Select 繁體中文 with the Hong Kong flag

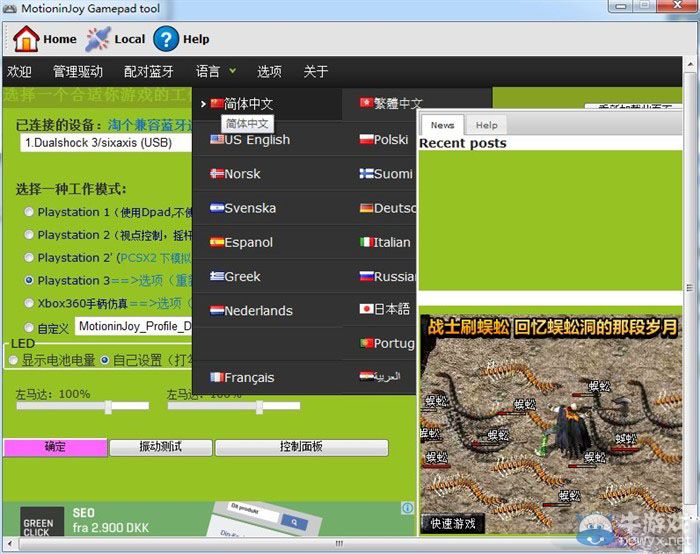click(x=391, y=104)
